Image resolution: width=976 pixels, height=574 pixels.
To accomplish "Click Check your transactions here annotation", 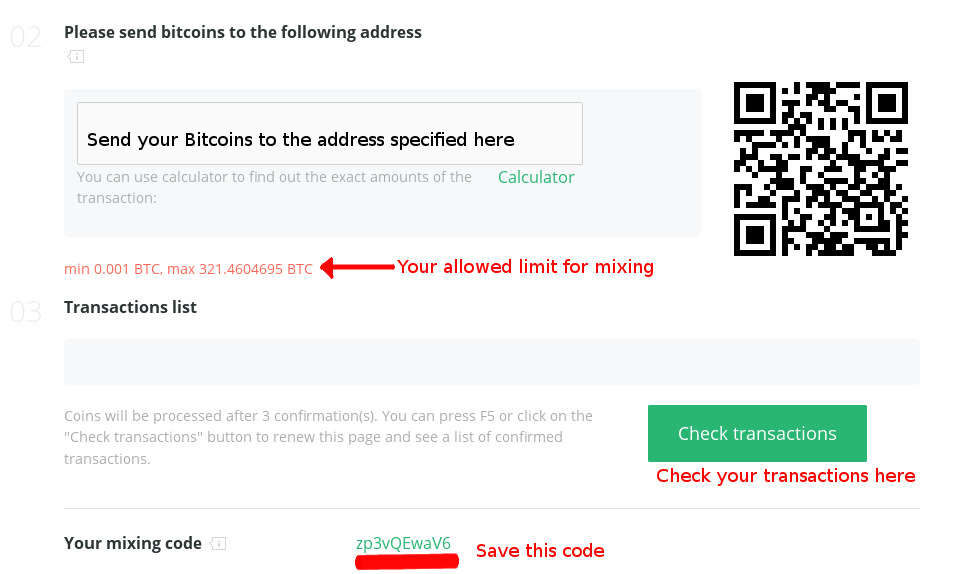I will pos(785,476).
